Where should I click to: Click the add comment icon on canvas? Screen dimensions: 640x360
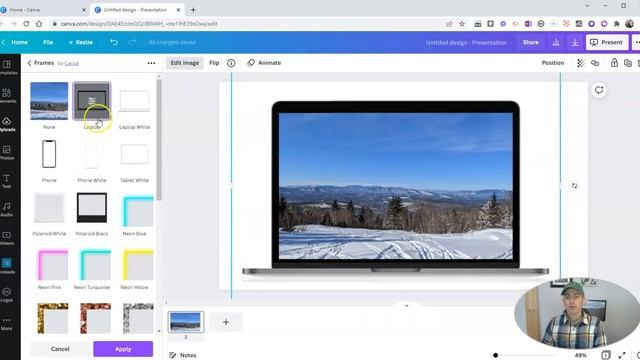click(x=599, y=90)
